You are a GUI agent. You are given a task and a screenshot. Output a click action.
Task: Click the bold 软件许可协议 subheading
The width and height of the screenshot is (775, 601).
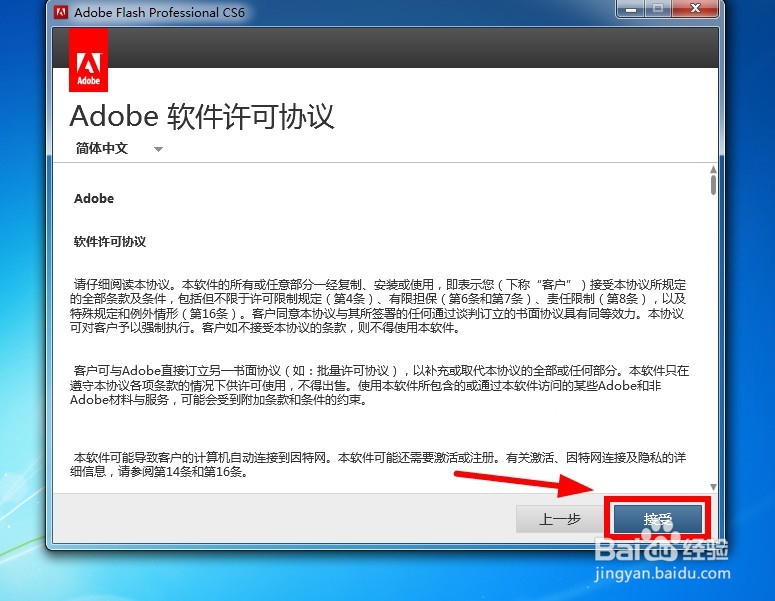pos(110,242)
